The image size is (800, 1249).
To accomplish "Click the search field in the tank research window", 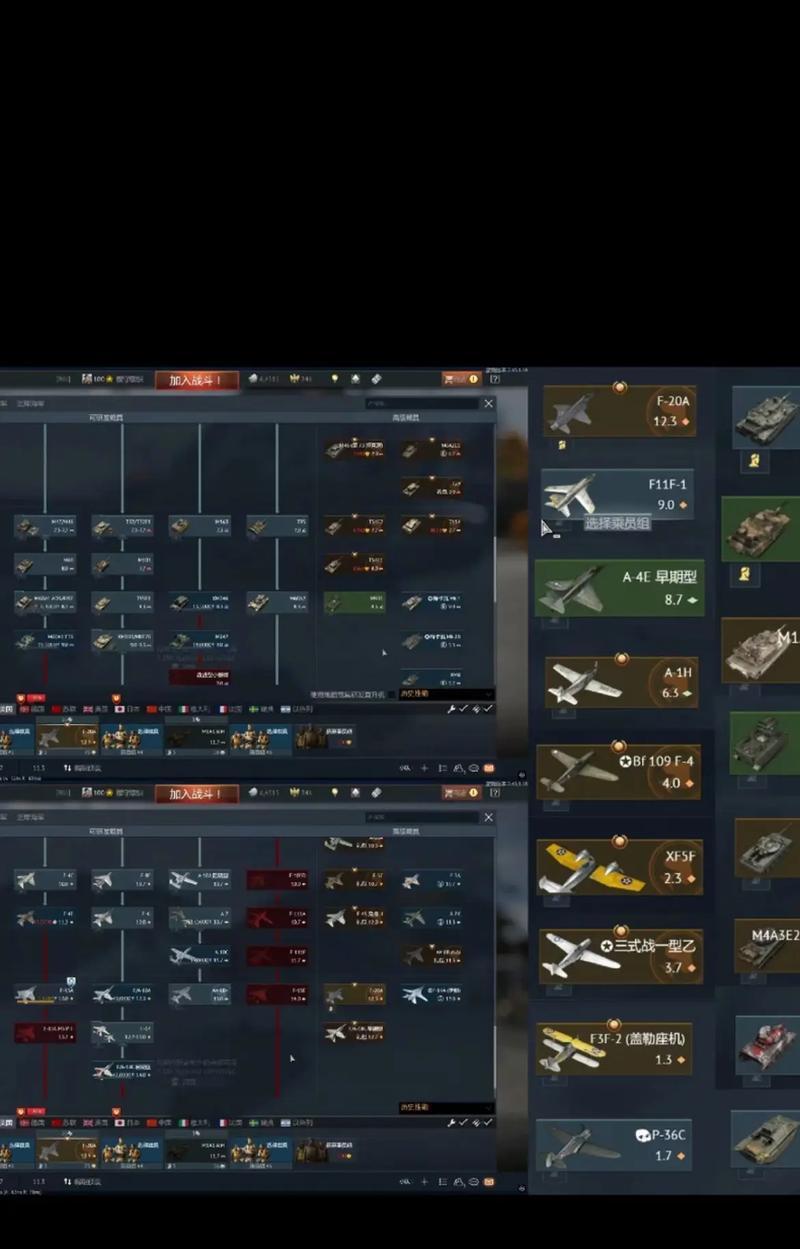I will coord(420,403).
